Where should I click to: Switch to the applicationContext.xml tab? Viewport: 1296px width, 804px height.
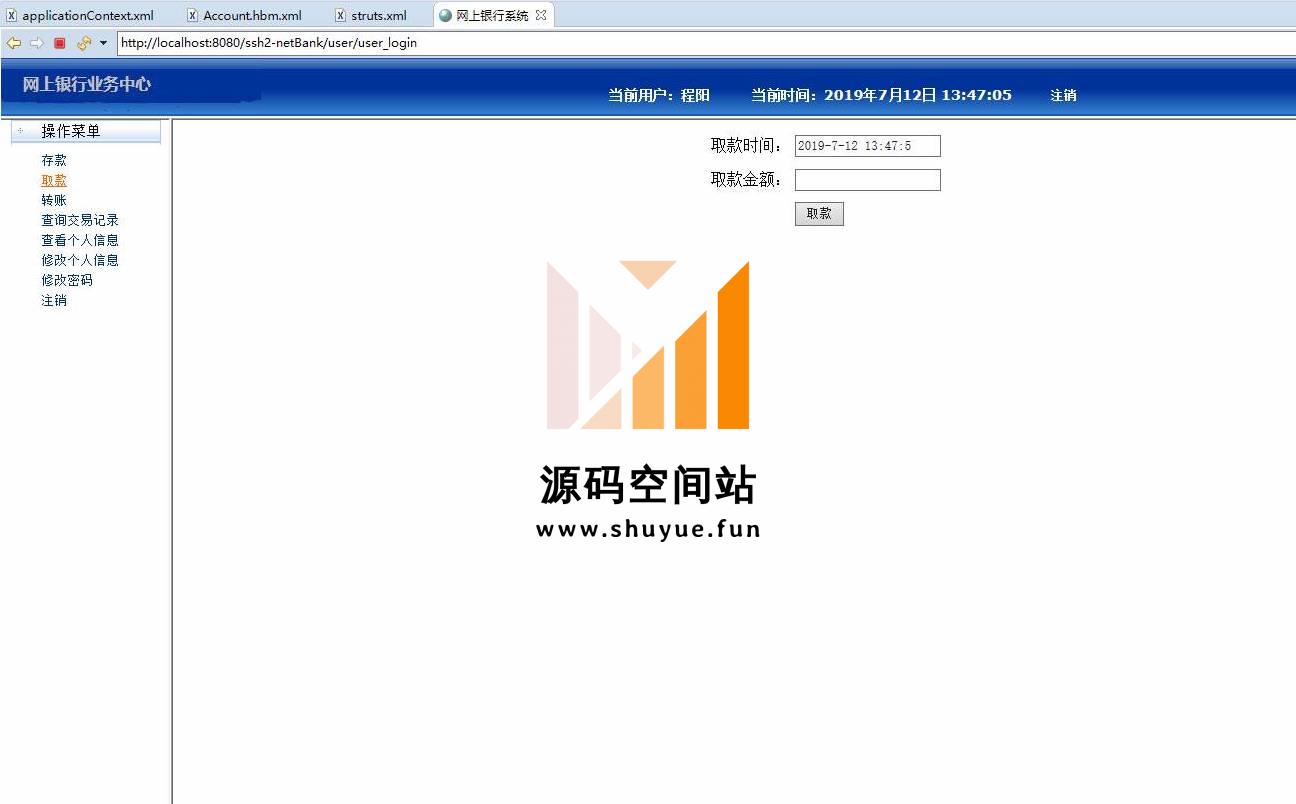click(x=81, y=15)
